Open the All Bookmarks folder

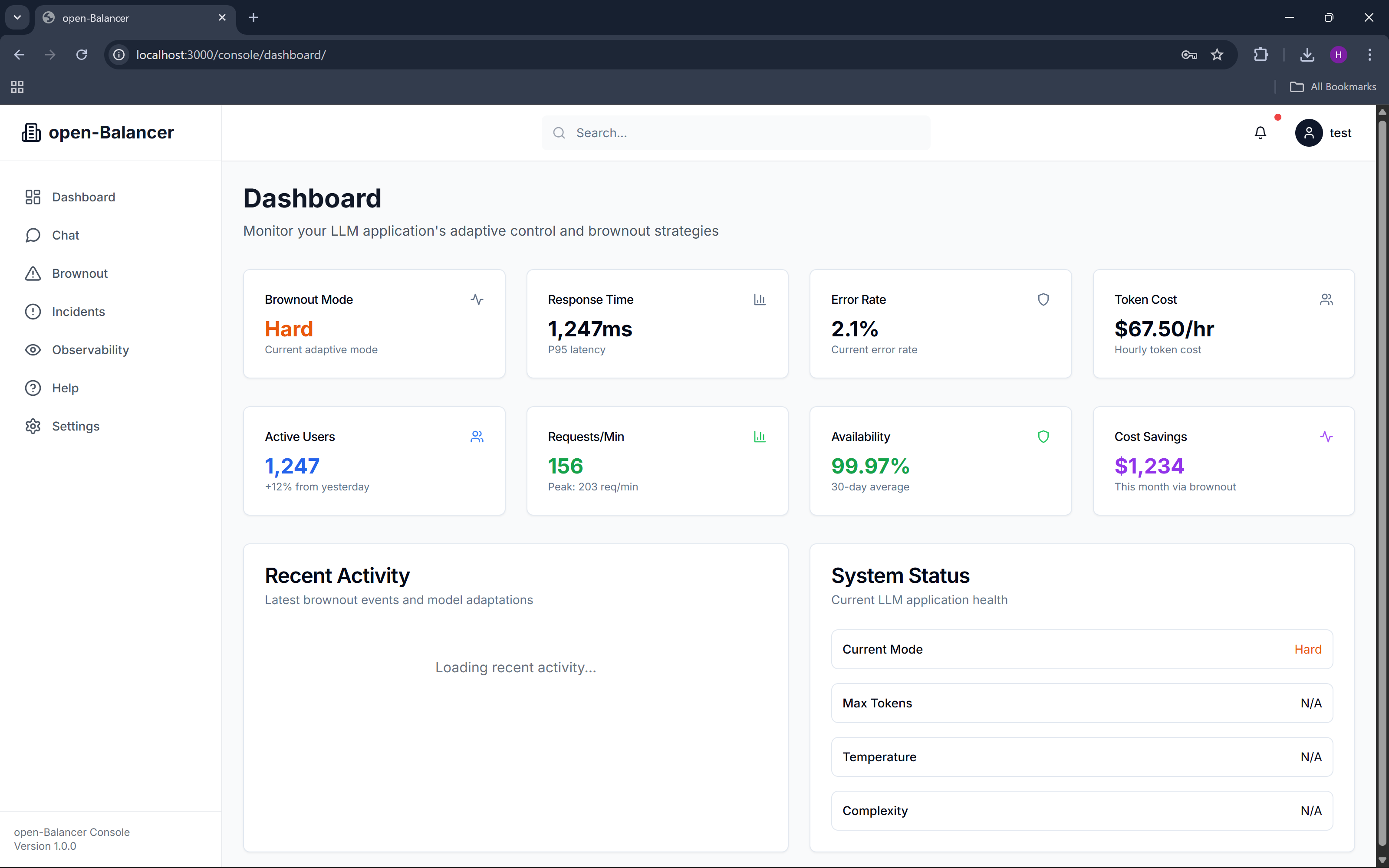[1333, 87]
